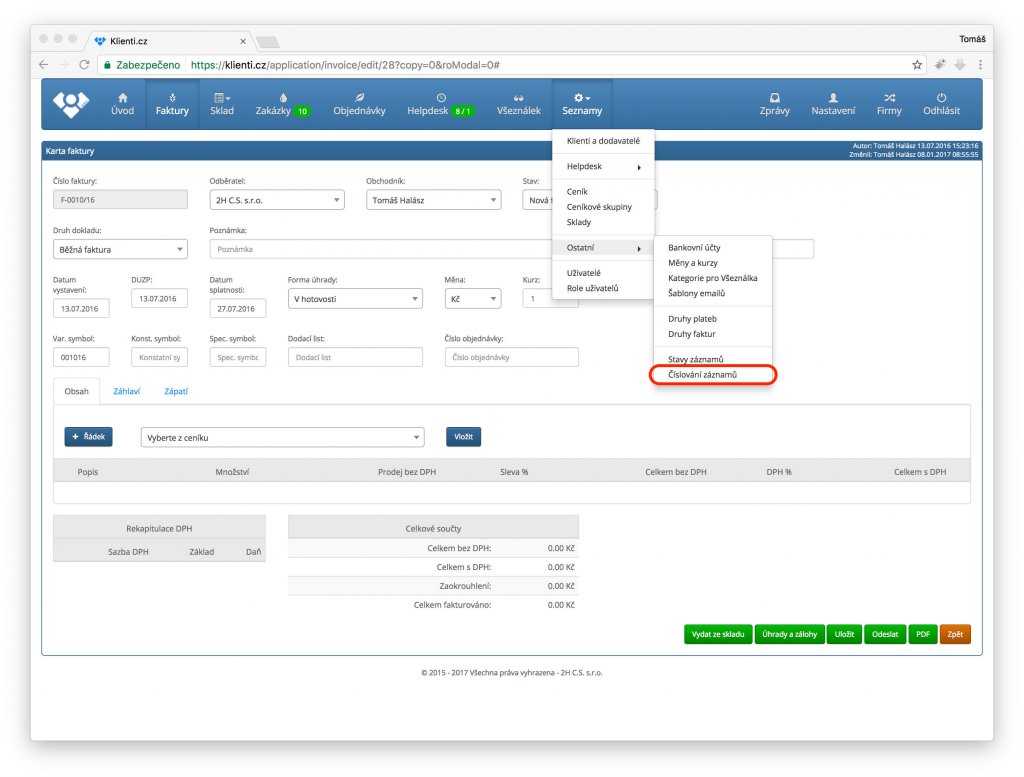Screen dimensions: 1024x777
Task: Open Zprávy messages icon
Action: pyautogui.click(x=773, y=104)
